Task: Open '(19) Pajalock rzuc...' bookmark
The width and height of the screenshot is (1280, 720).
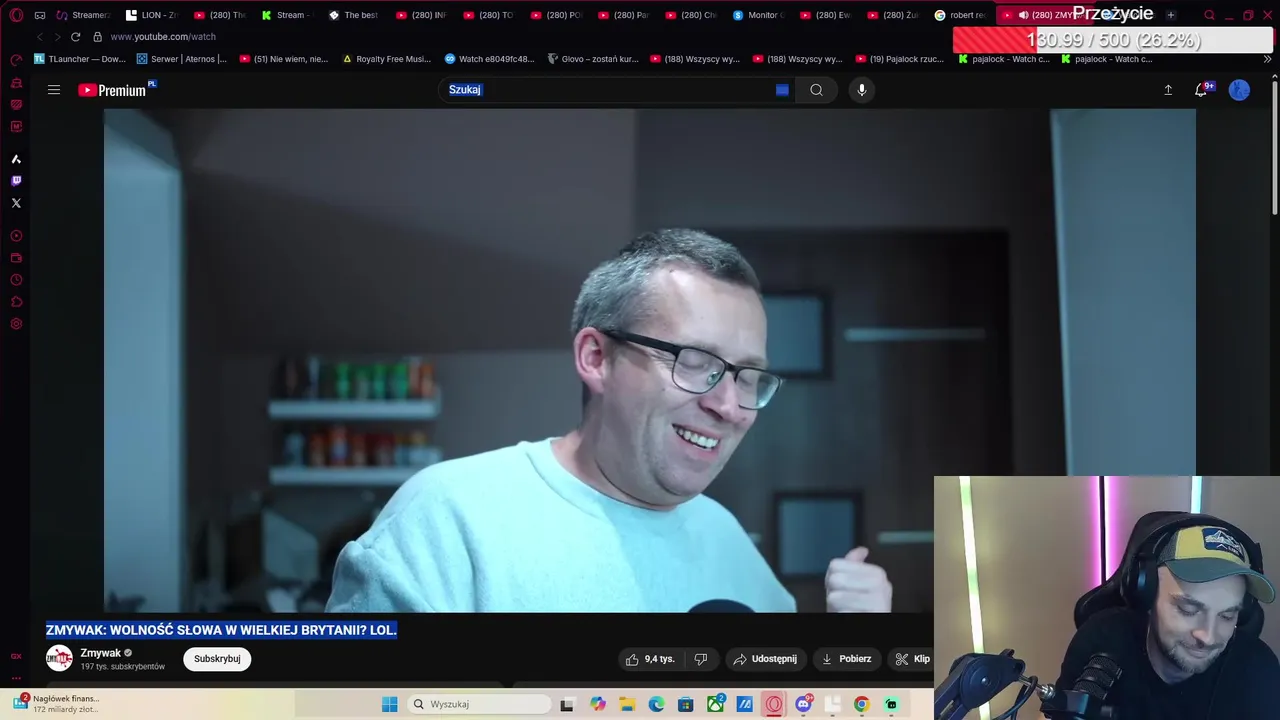Action: (899, 59)
